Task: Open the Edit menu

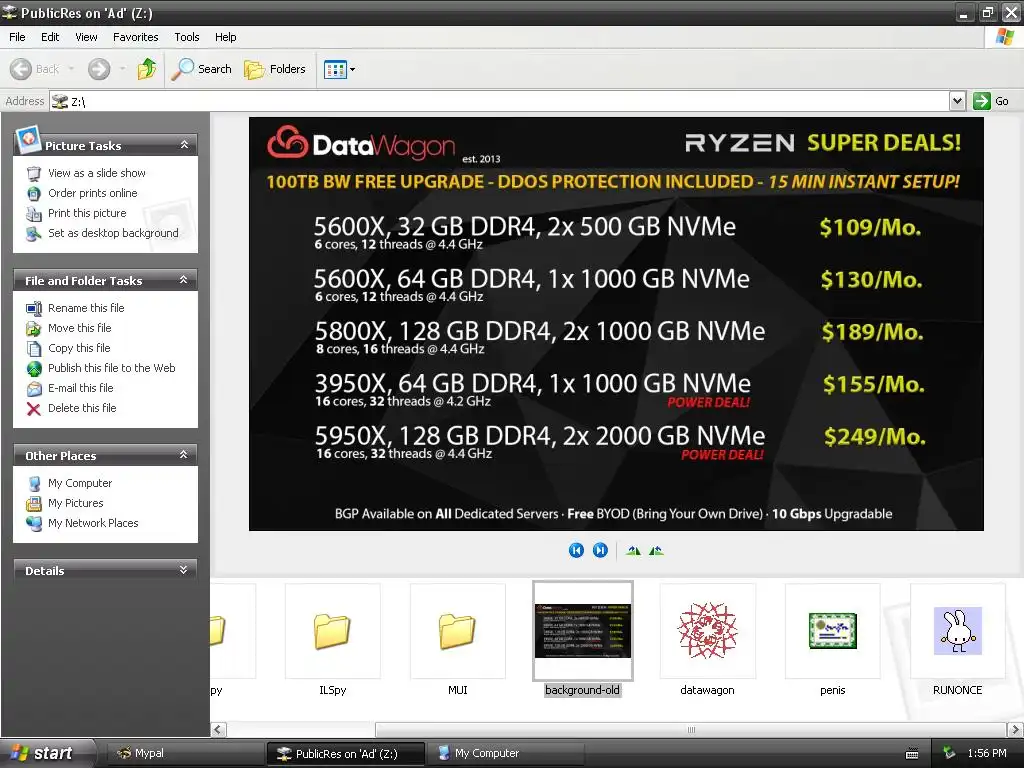Action: click(x=50, y=37)
